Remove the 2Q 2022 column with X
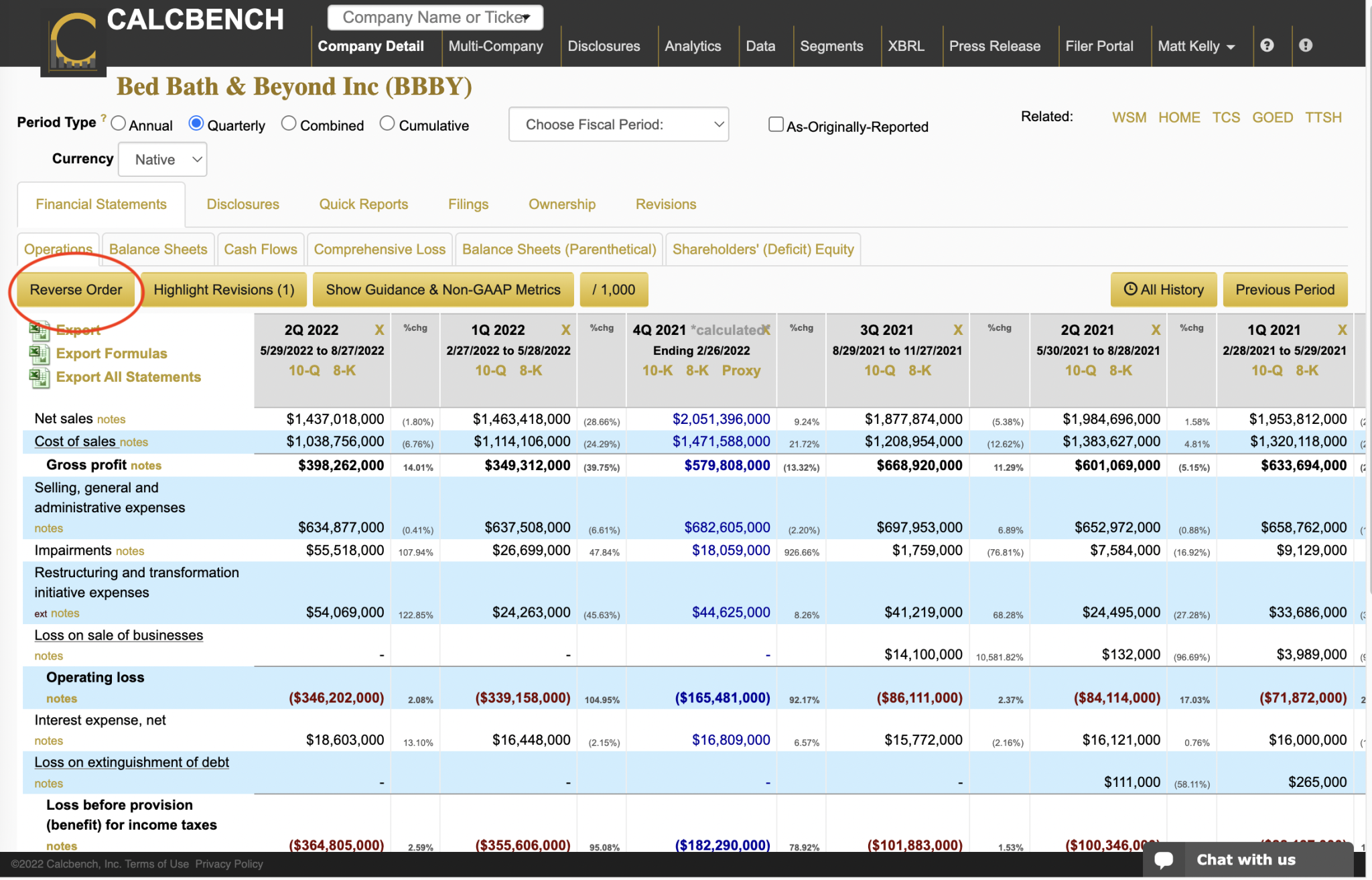1372x880 pixels. click(x=379, y=330)
